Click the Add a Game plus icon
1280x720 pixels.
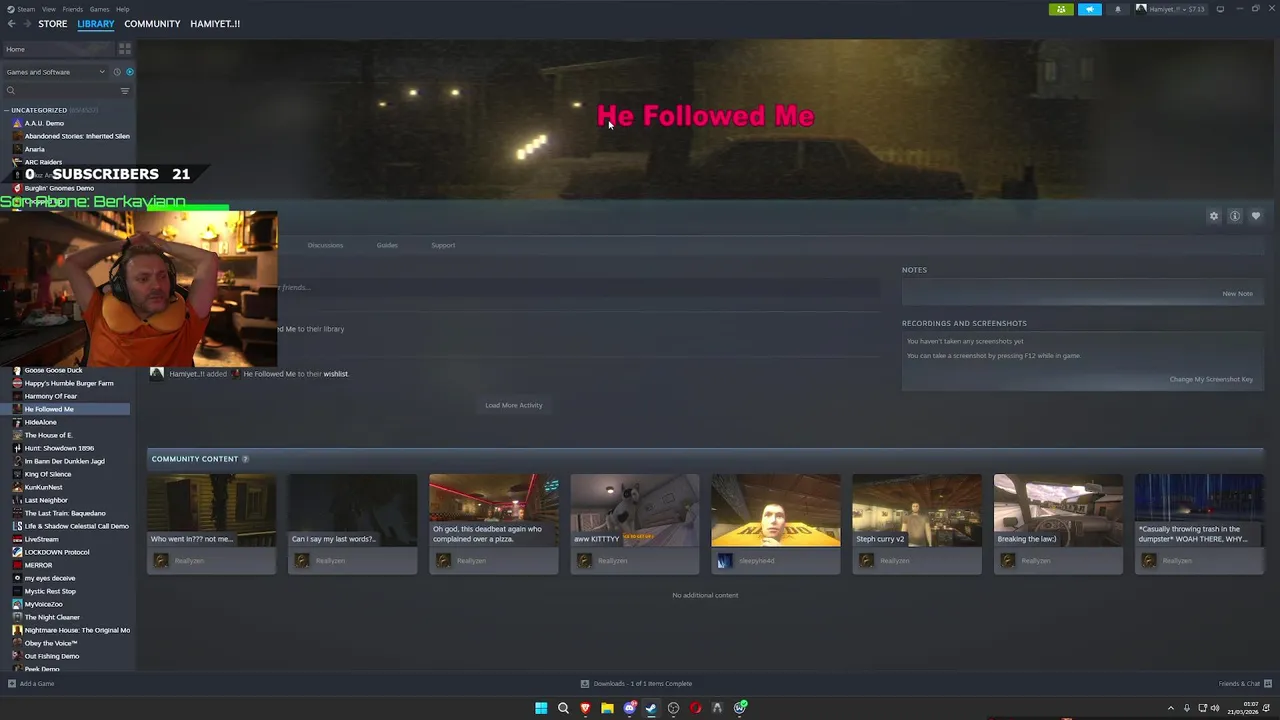[12, 684]
